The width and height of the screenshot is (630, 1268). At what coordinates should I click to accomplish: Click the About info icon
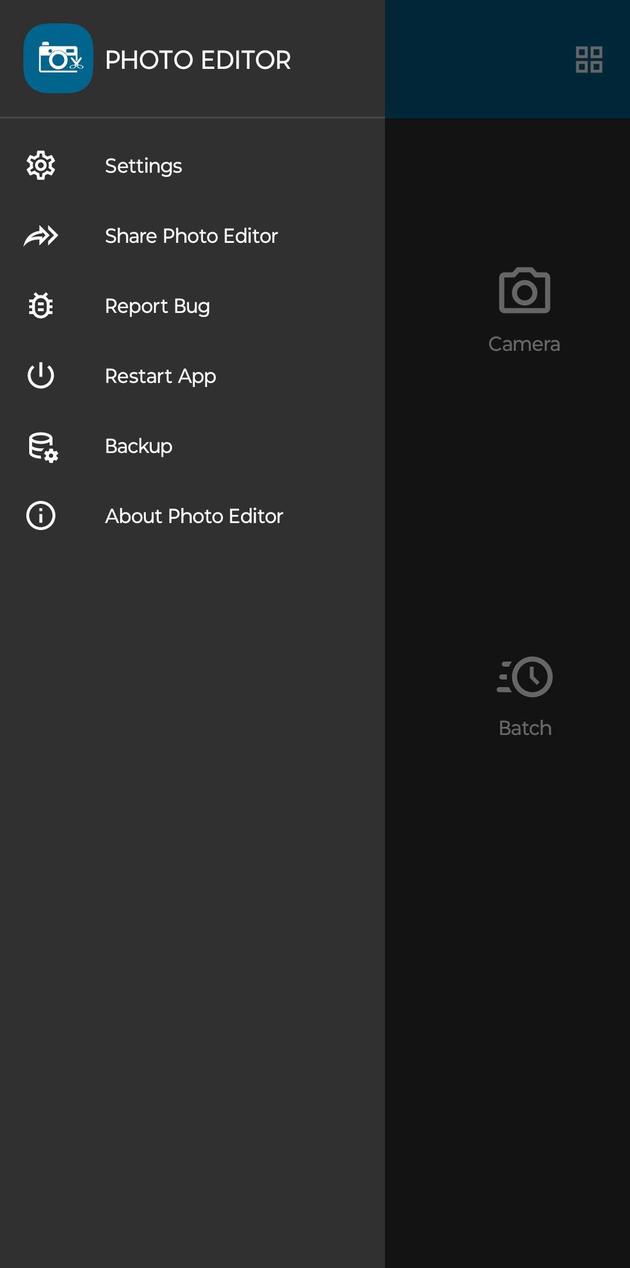click(x=40, y=515)
